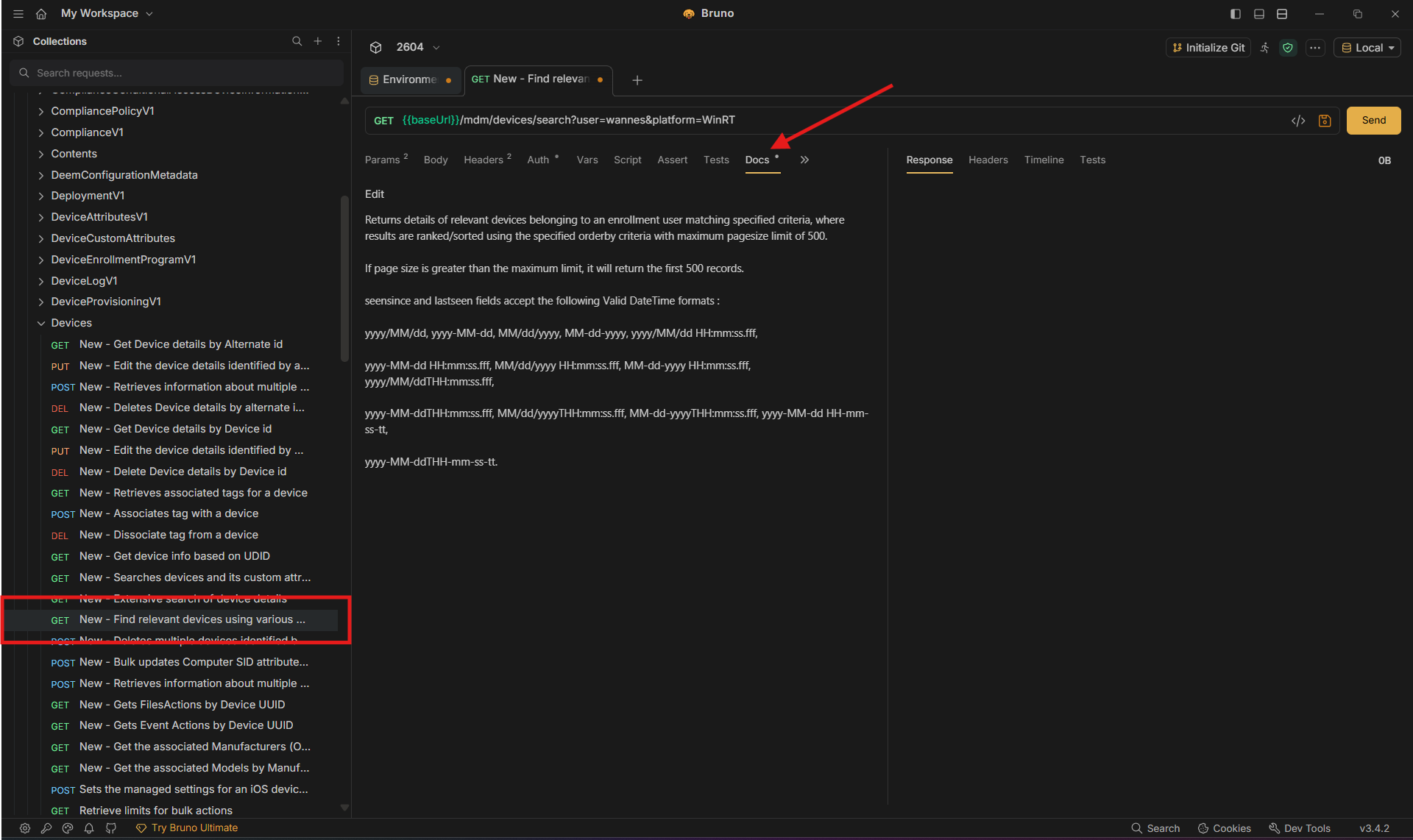The image size is (1413, 840).
Task: Open the Auth tab
Action: [543, 160]
